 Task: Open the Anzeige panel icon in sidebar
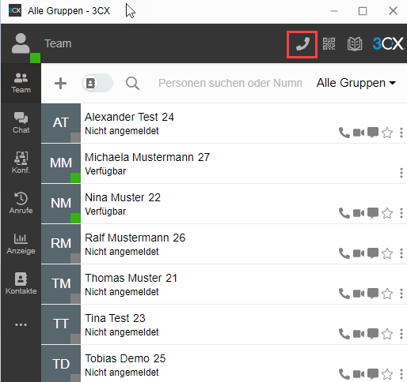(21, 244)
